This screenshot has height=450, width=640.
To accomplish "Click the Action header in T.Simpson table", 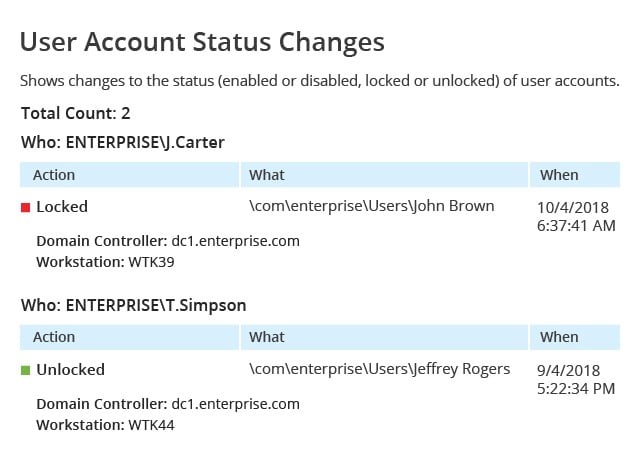I will [x=129, y=337].
